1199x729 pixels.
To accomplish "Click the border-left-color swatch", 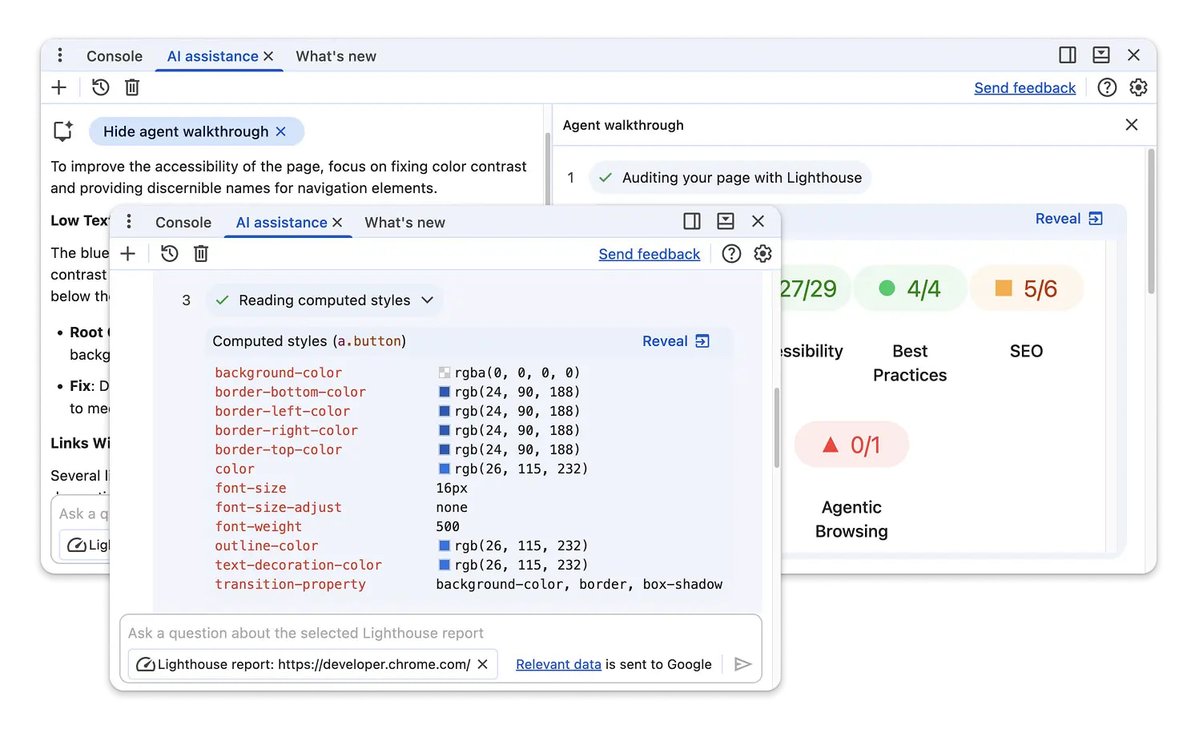I will point(444,411).
